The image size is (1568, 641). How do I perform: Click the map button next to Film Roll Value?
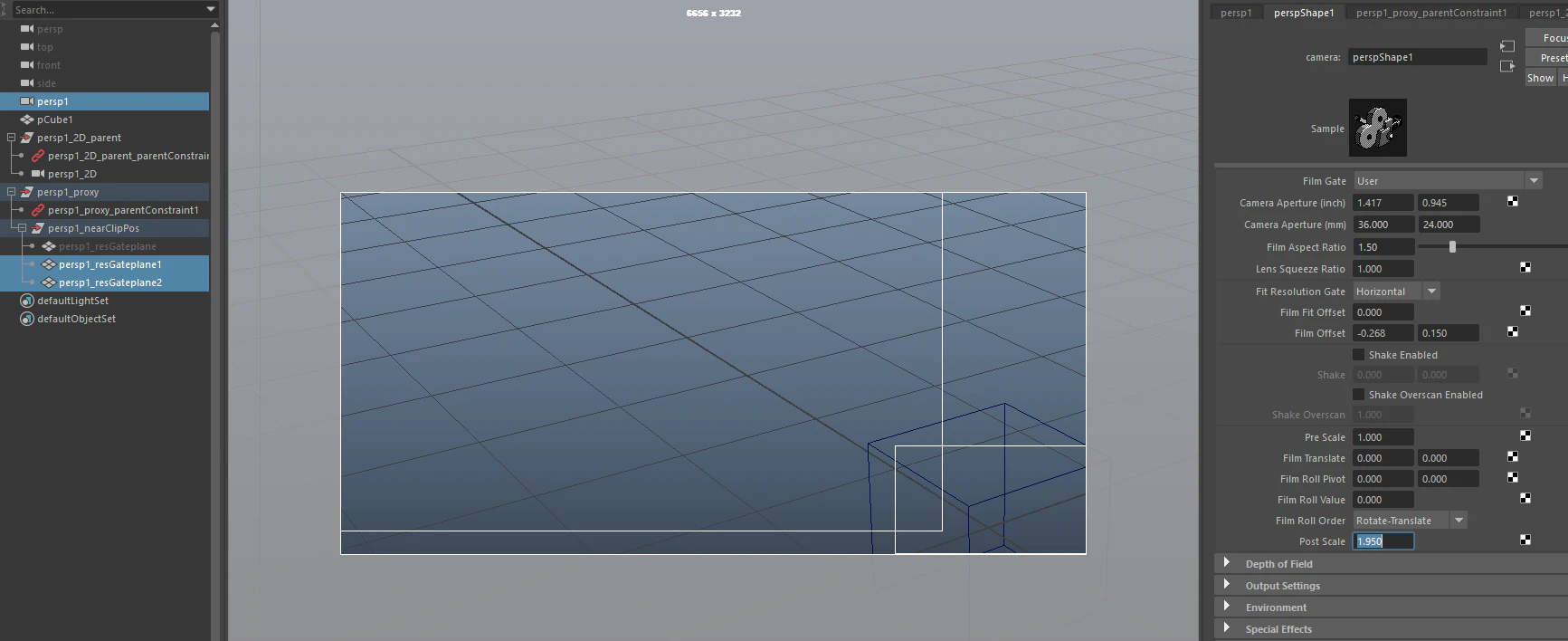pyautogui.click(x=1525, y=498)
